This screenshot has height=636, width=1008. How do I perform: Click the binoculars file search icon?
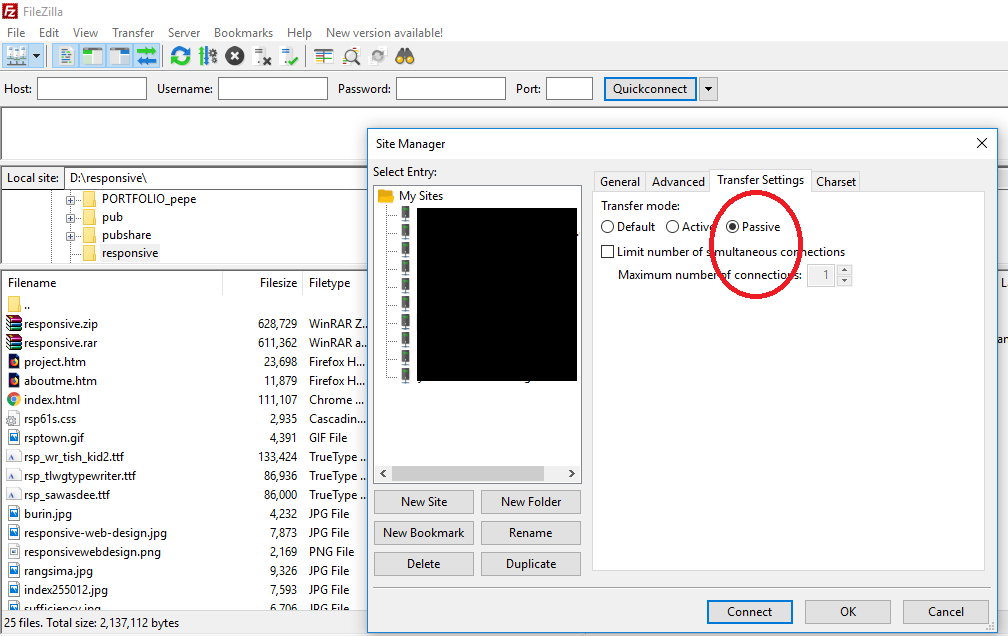pyautogui.click(x=405, y=56)
